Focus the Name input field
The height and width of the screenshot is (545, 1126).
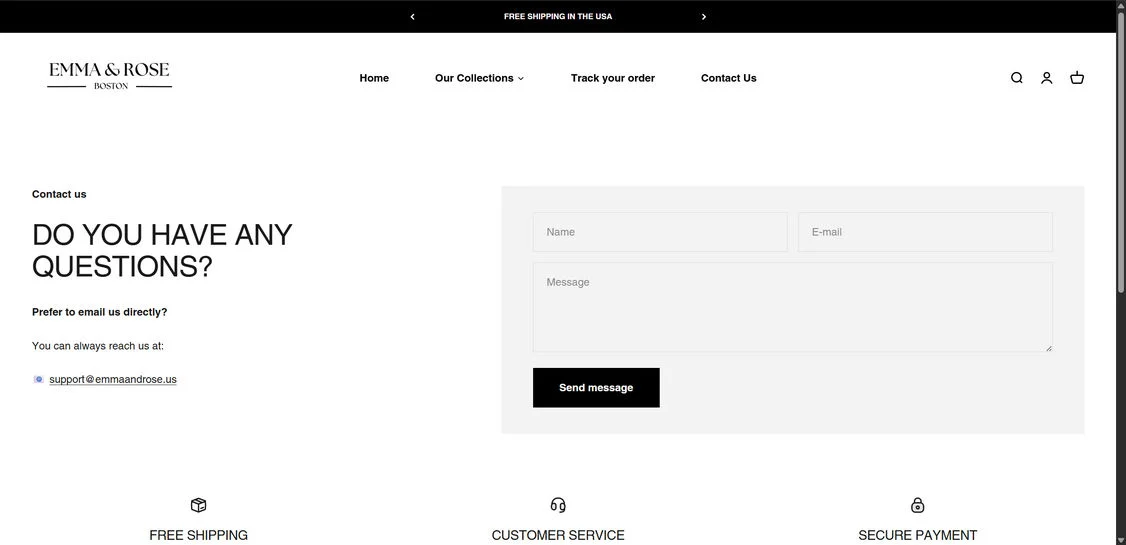[660, 232]
